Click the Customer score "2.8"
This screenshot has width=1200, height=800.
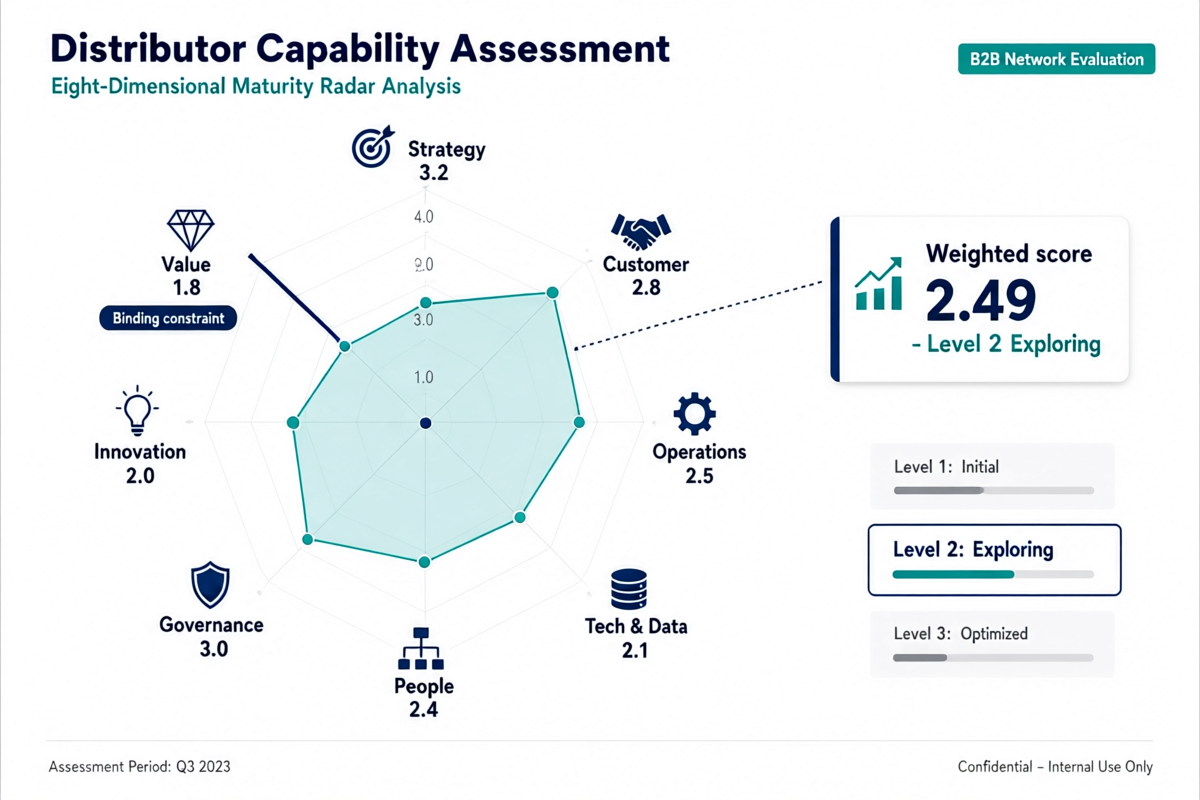click(x=646, y=288)
